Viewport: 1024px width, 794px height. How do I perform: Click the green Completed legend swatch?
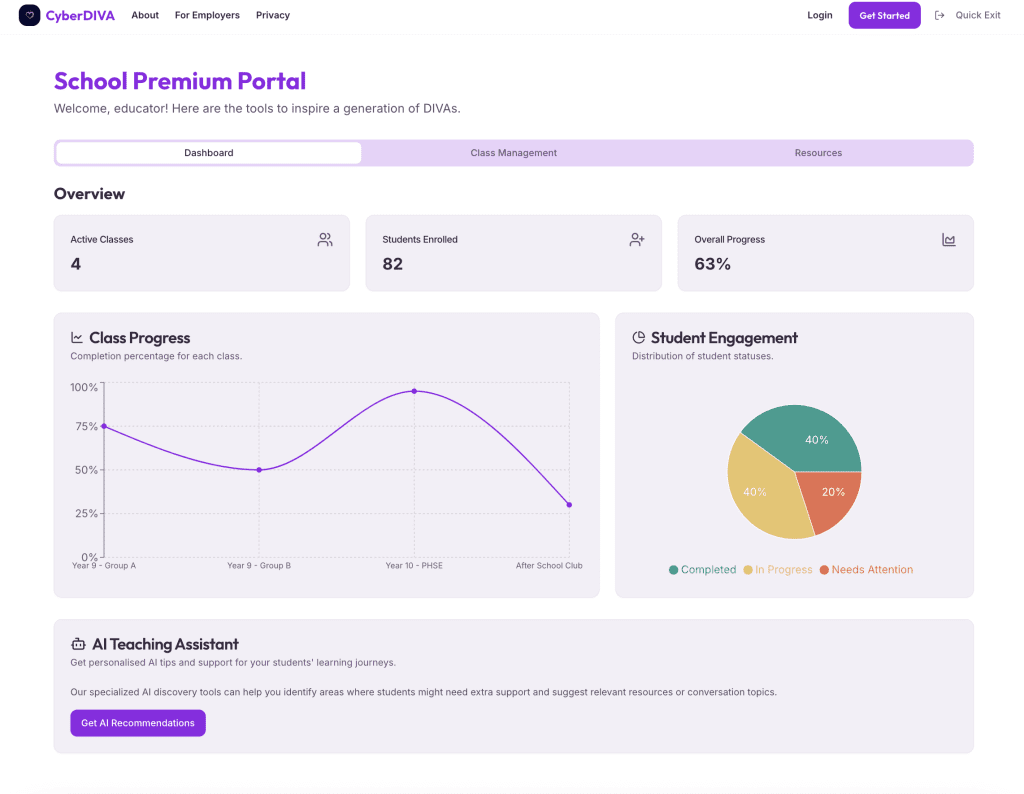click(x=674, y=570)
